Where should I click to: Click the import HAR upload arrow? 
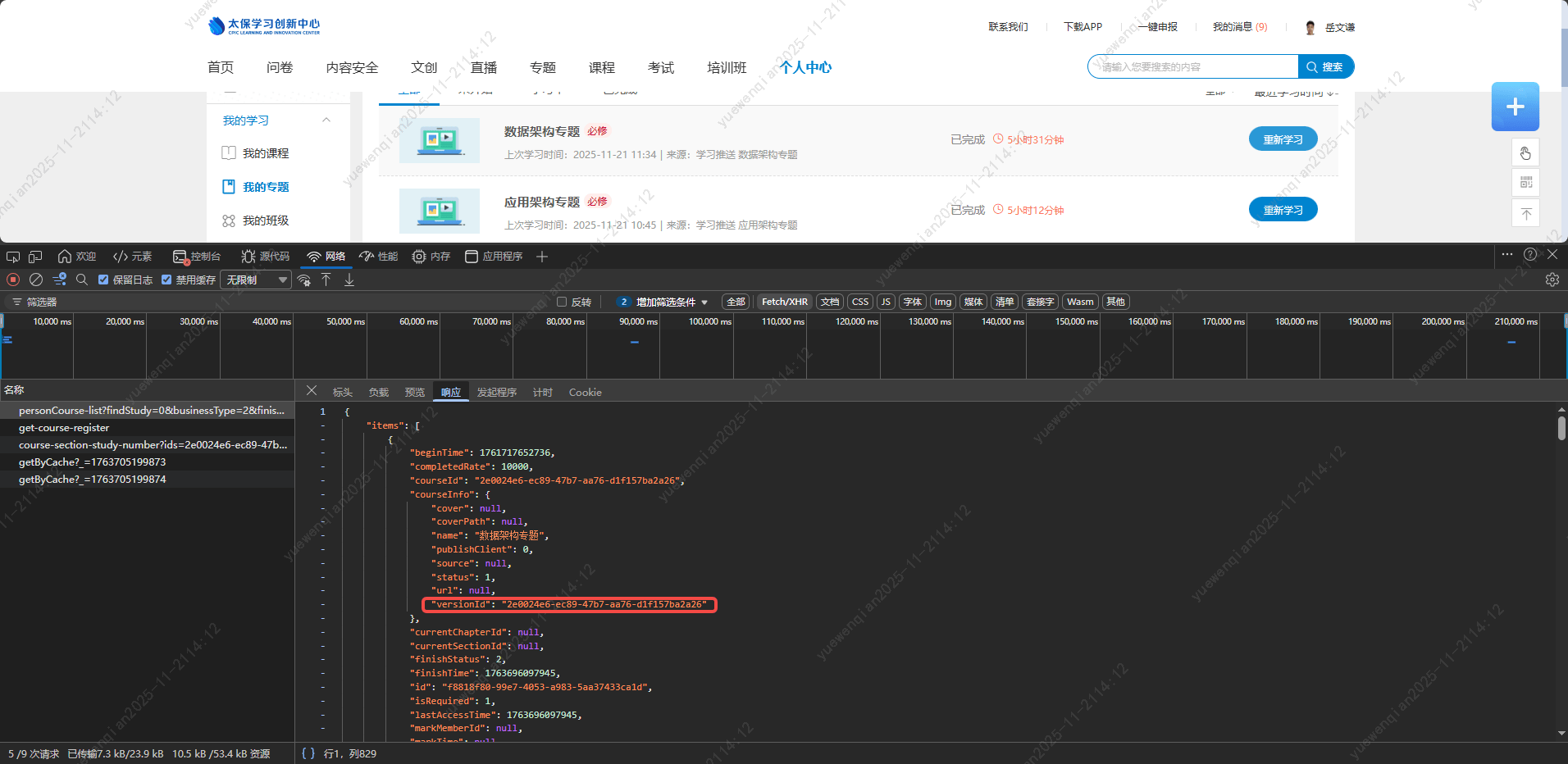click(326, 280)
